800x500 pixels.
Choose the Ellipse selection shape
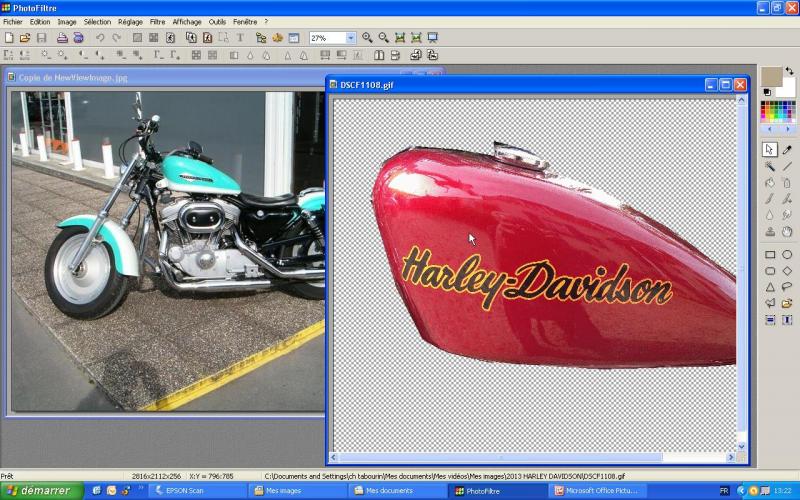click(x=787, y=255)
